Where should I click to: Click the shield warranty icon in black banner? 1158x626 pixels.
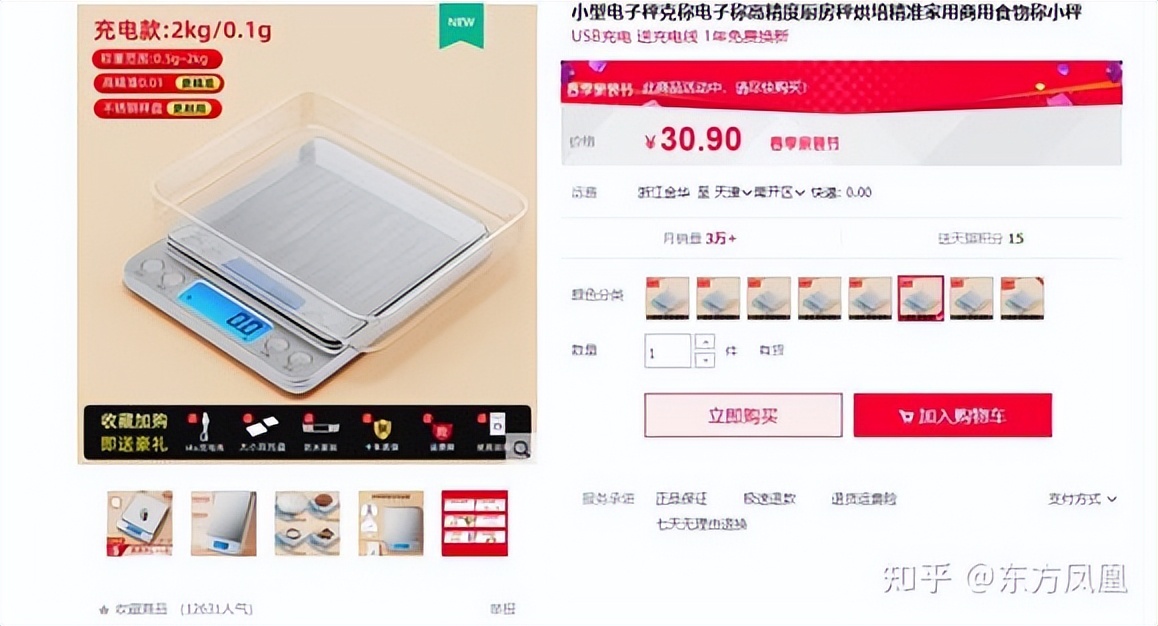click(x=382, y=428)
